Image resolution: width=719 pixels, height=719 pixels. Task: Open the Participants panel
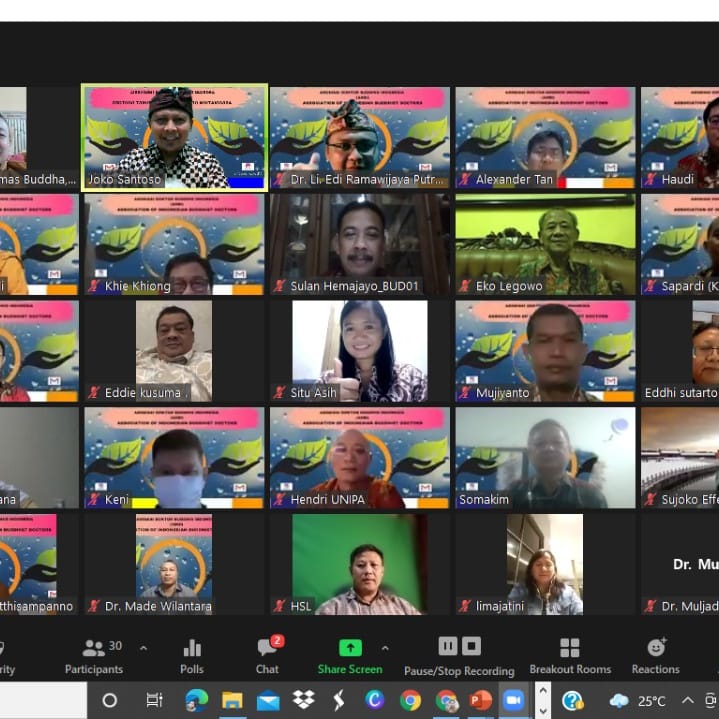94,657
